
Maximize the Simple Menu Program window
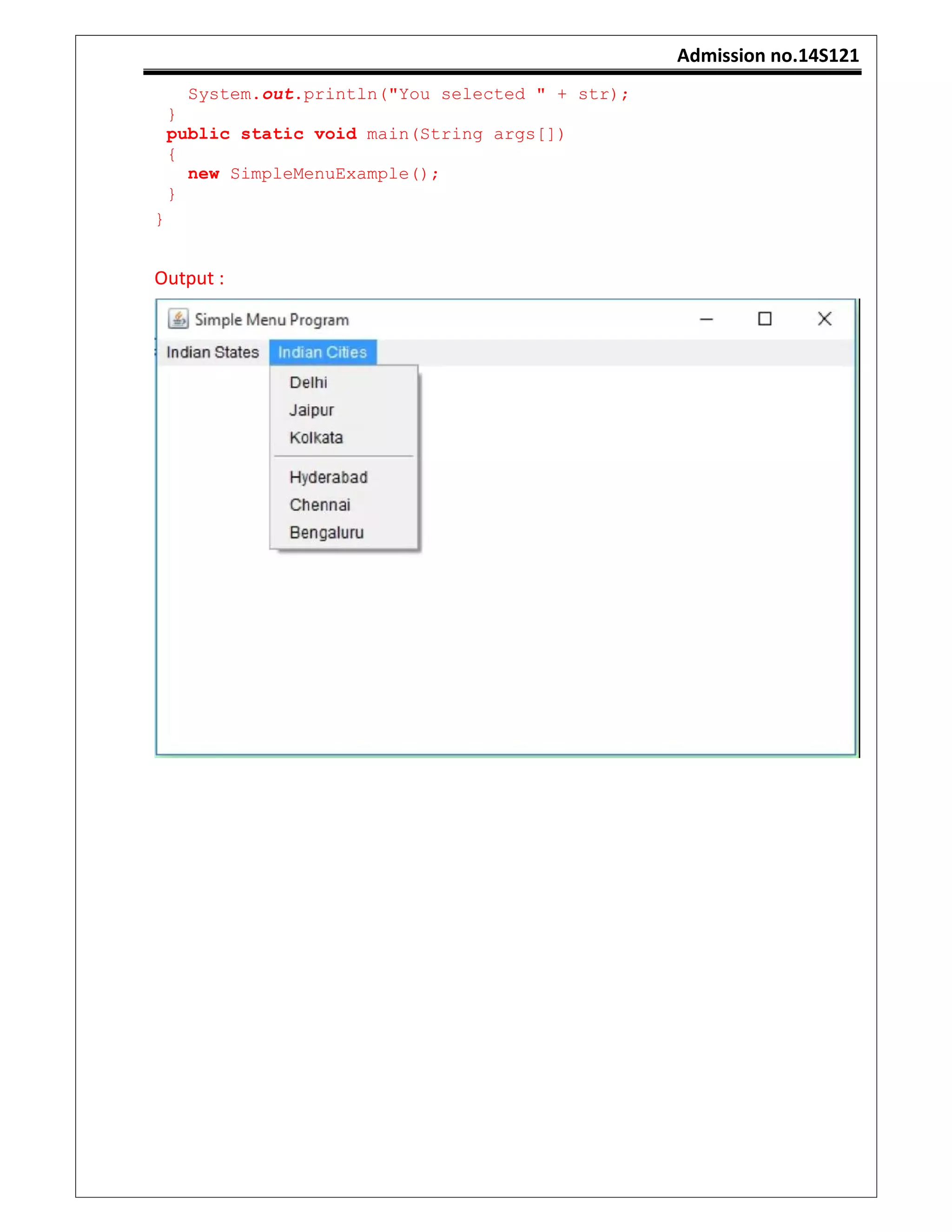[764, 319]
